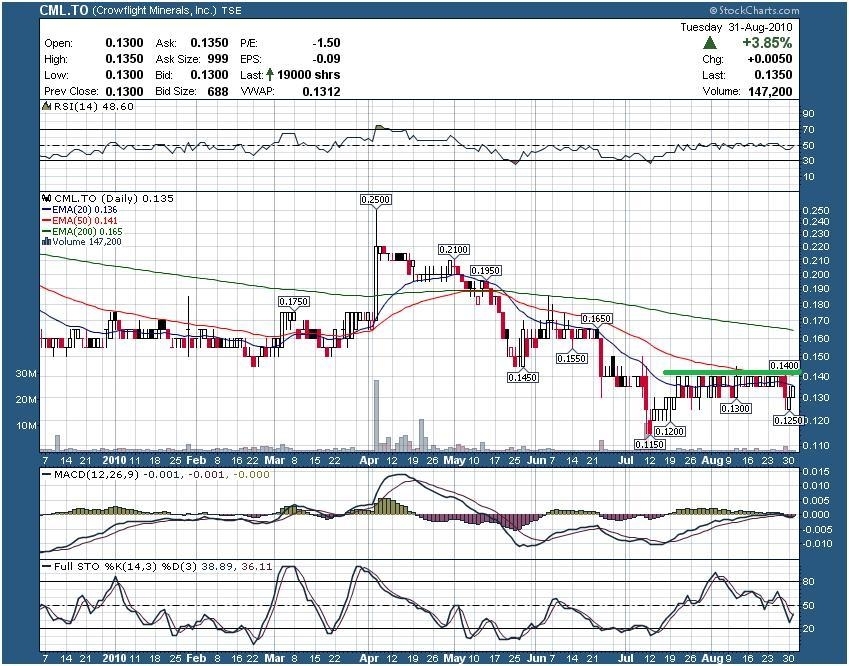Click the tallest April volume bar
The height and width of the screenshot is (666, 849).
pos(376,415)
